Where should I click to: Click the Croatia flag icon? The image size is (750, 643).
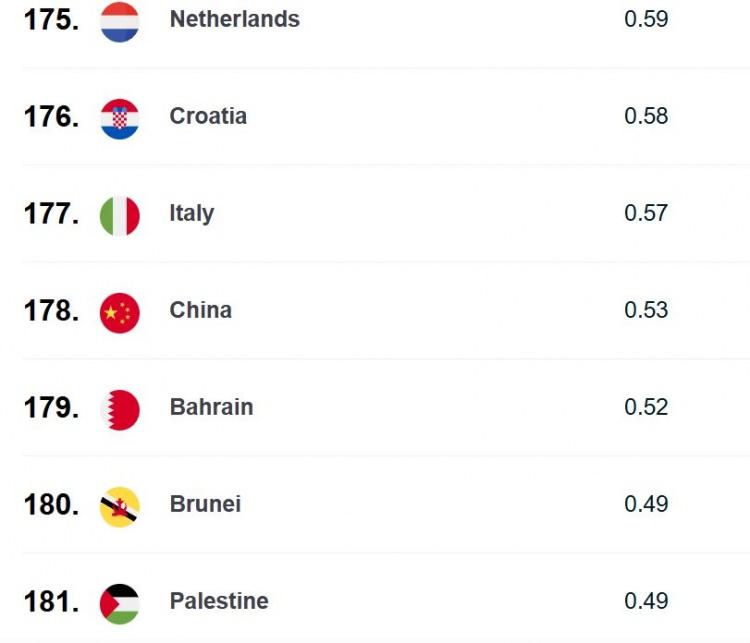pos(120,119)
